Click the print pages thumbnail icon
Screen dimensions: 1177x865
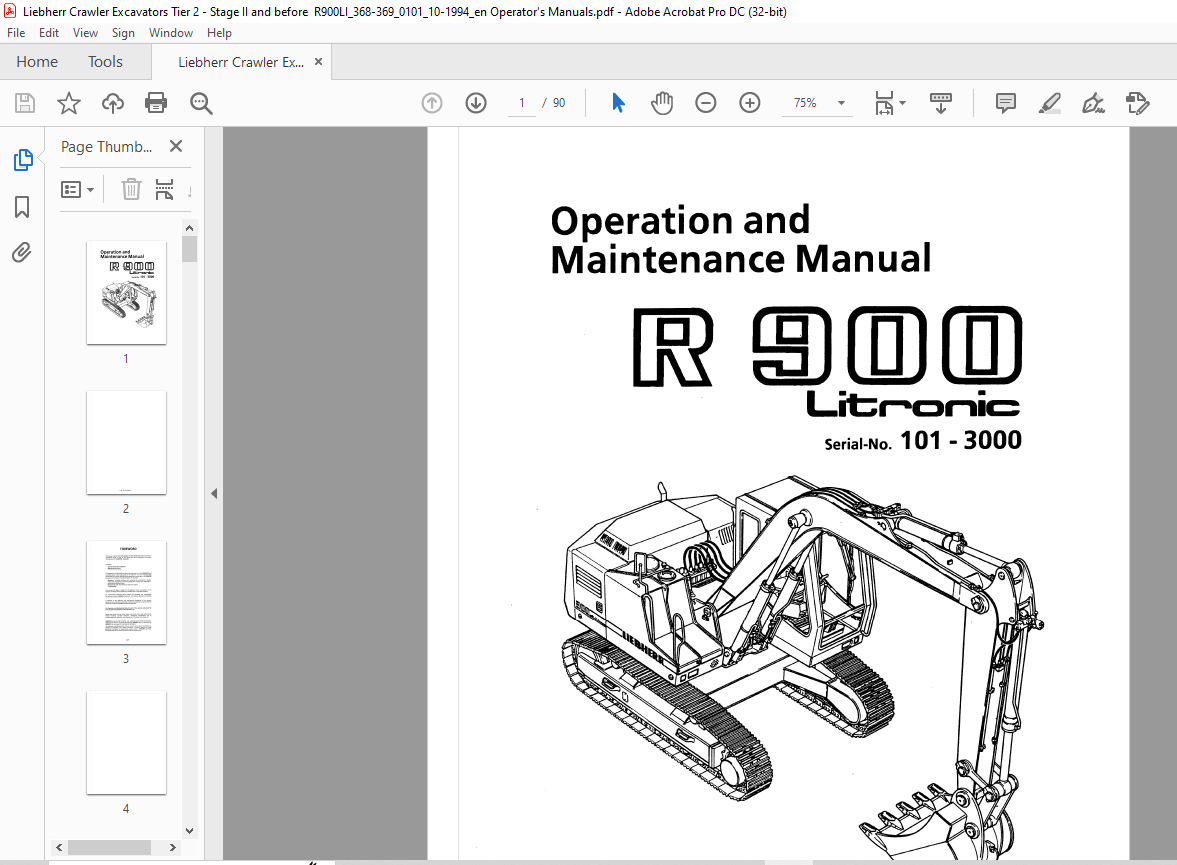click(164, 189)
